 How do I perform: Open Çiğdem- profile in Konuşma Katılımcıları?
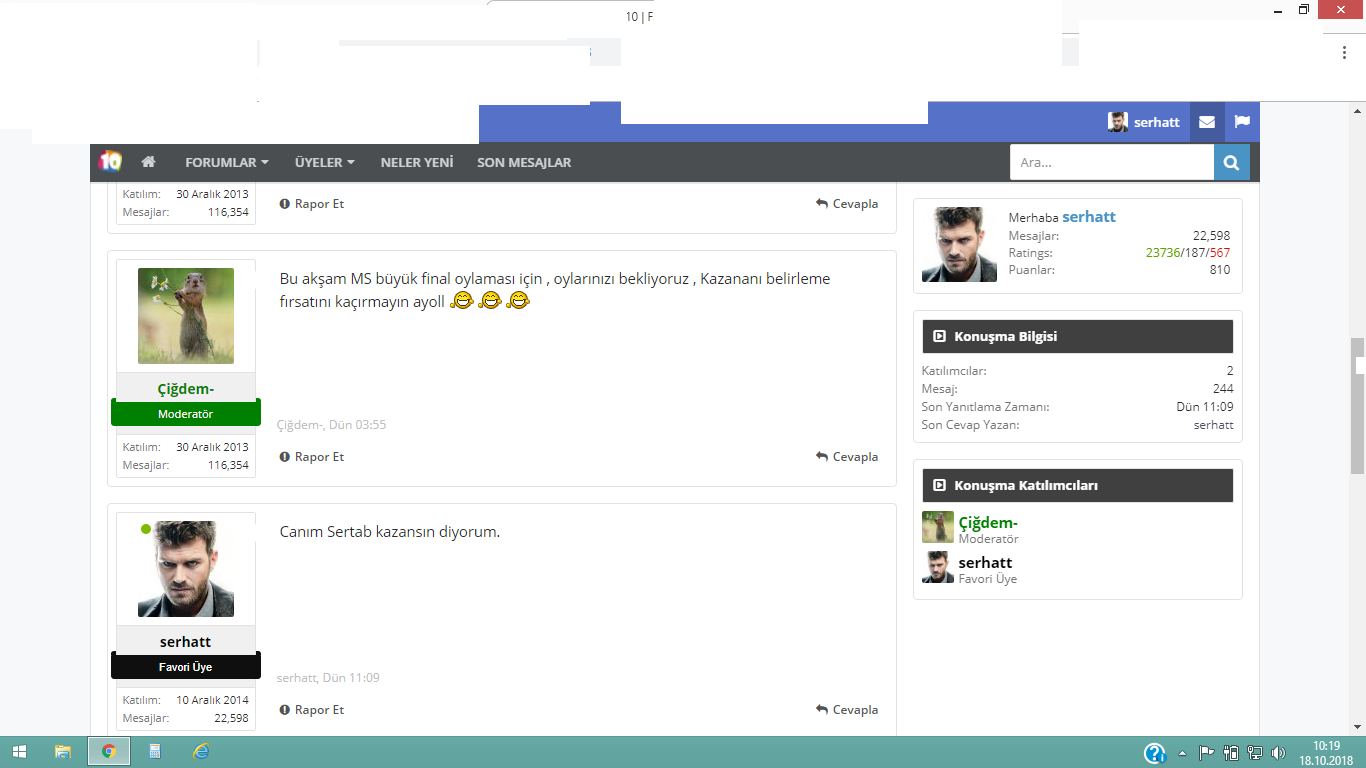(987, 523)
